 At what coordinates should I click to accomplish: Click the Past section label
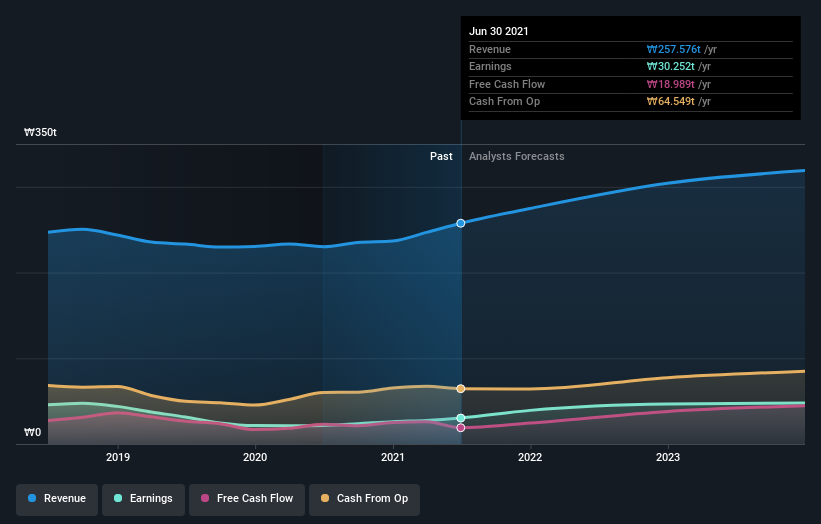tap(441, 157)
